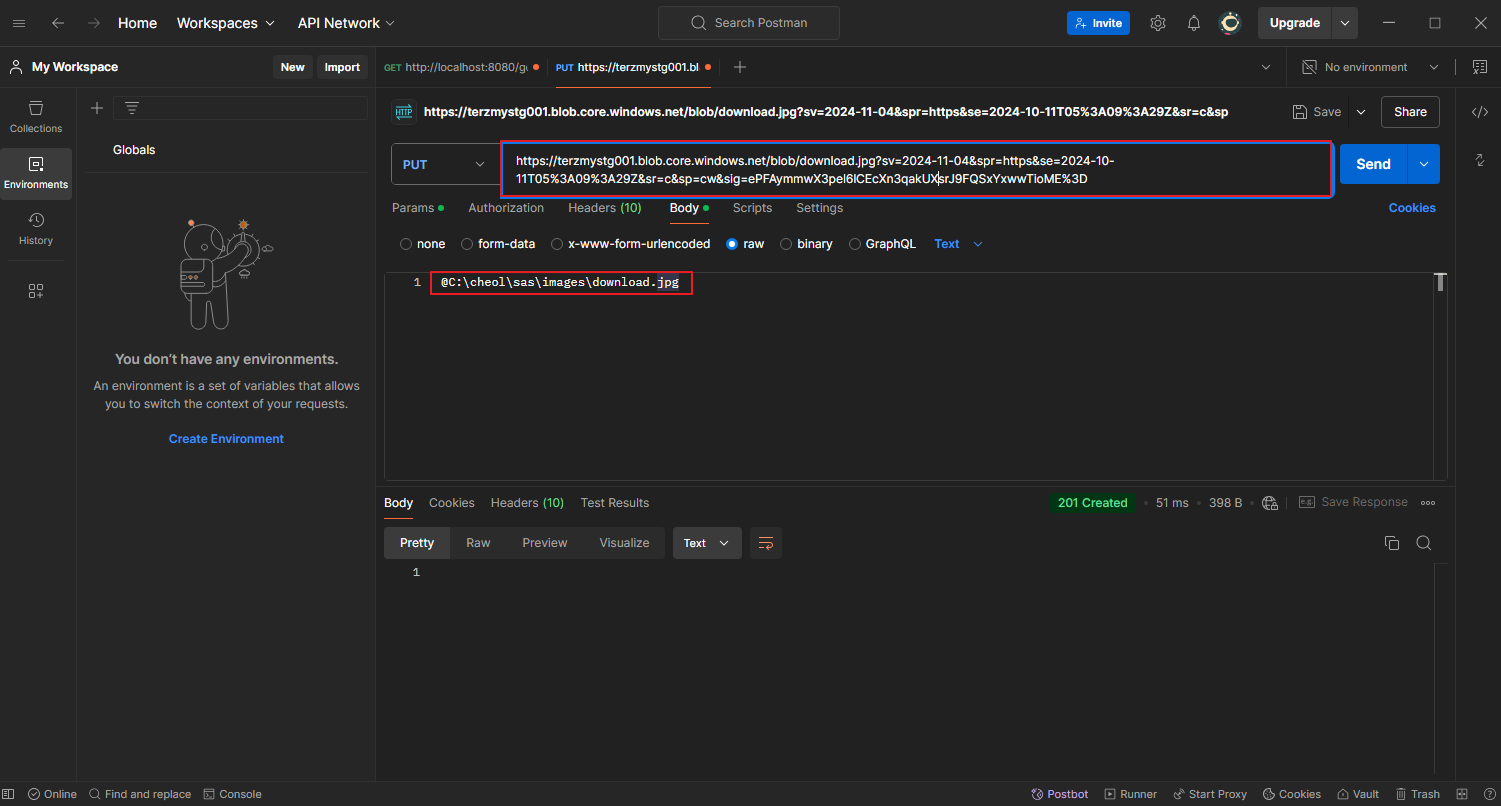Open the environment quick look icon
This screenshot has width=1501, height=806.
point(1480,67)
